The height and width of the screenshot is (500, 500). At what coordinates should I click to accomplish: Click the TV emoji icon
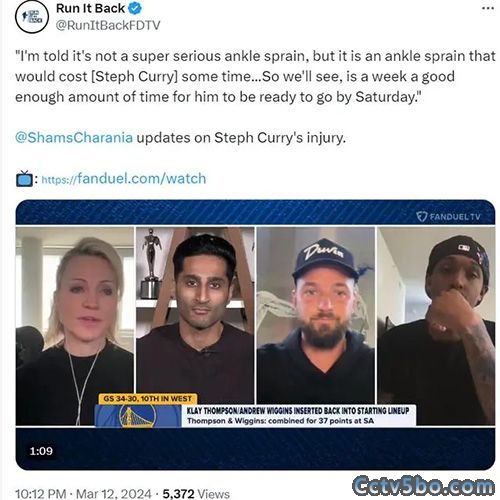pos(24,178)
